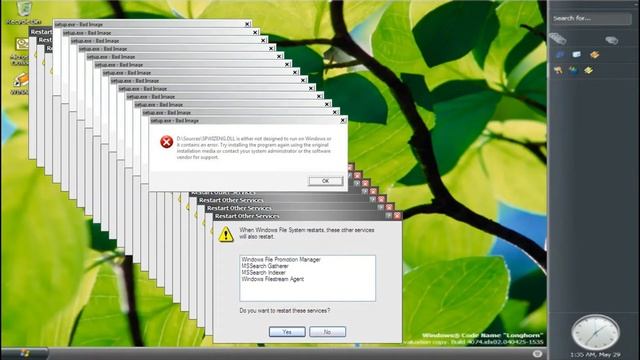Launch the blue-green sidebar quick-launch icon
Screen dimensions: 640x360
click(x=573, y=70)
